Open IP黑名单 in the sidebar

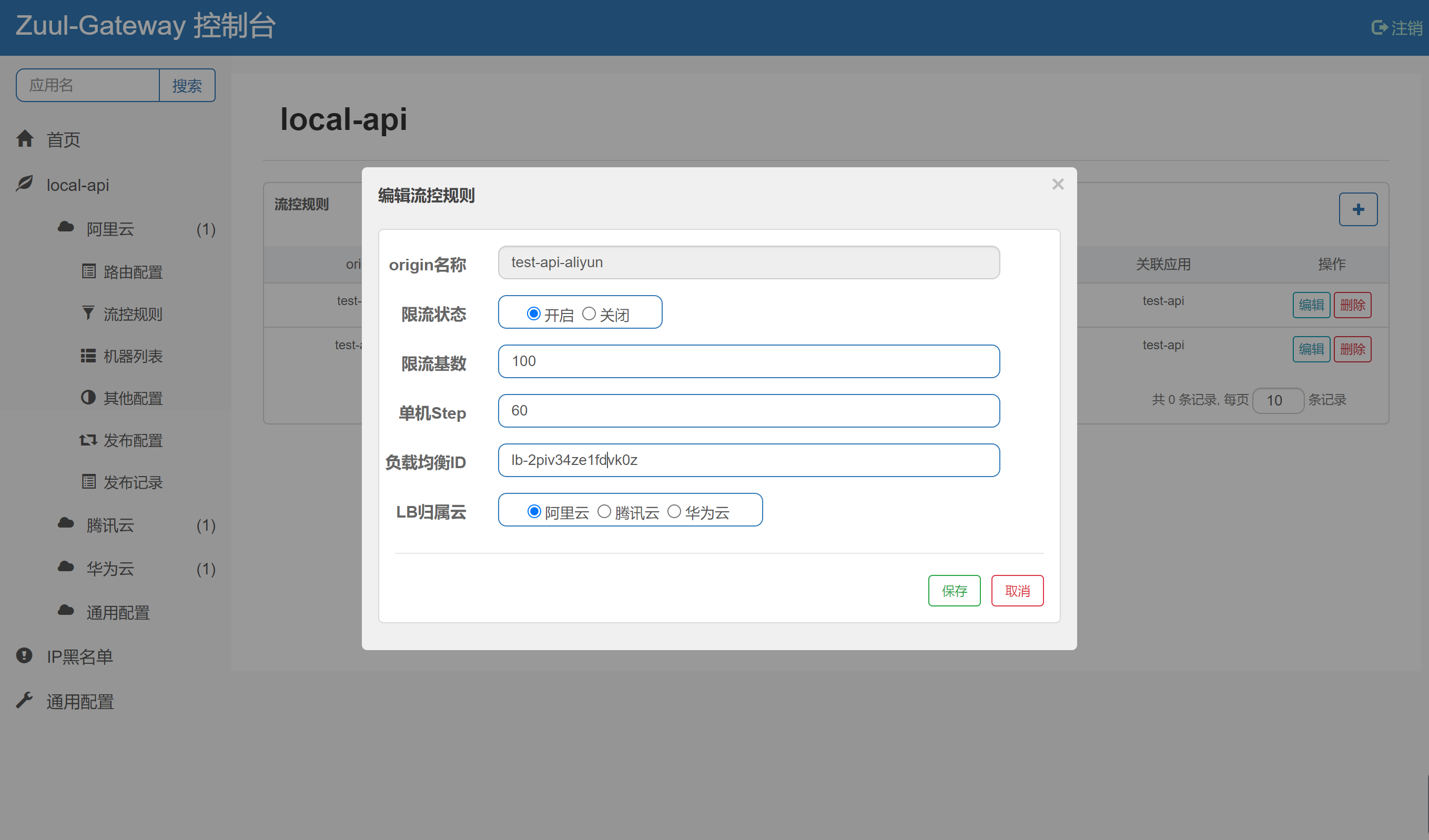point(80,656)
